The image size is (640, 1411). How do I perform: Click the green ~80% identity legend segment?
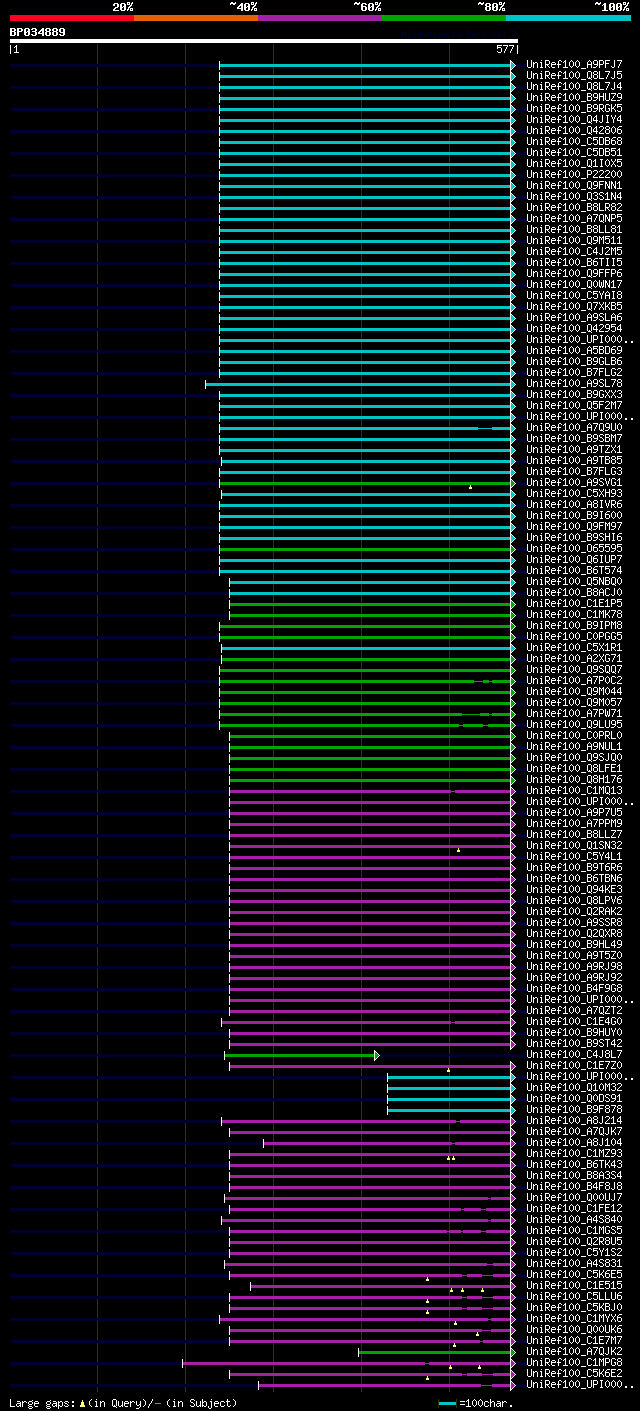pyautogui.click(x=443, y=18)
